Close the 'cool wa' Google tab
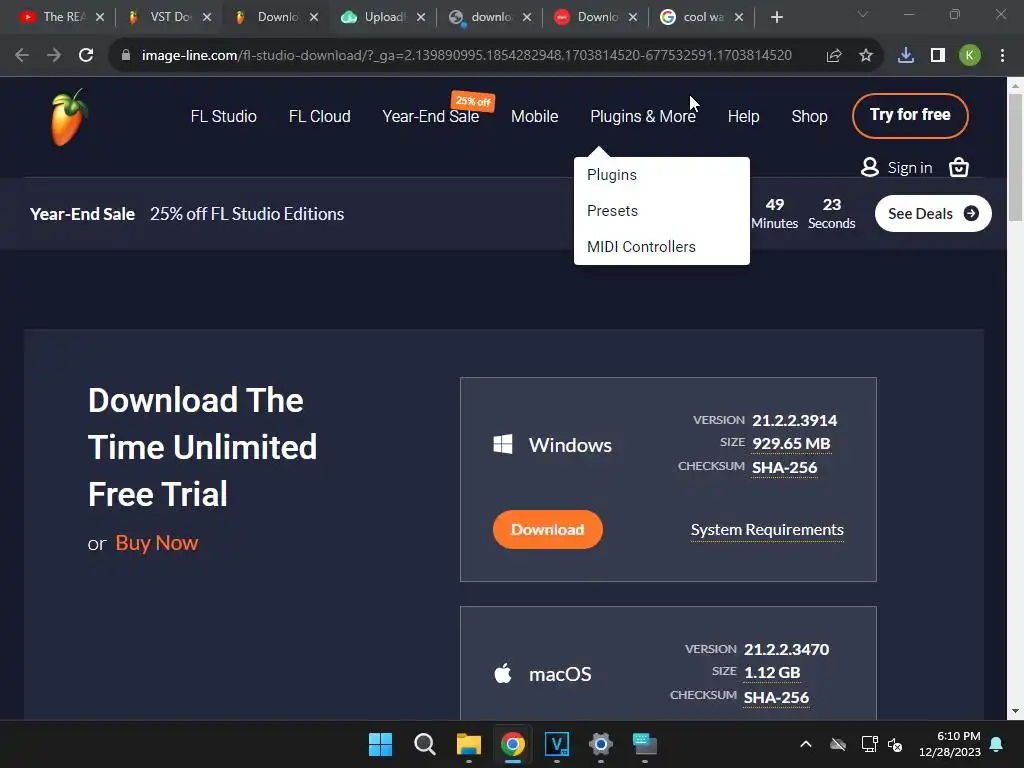 (x=739, y=17)
